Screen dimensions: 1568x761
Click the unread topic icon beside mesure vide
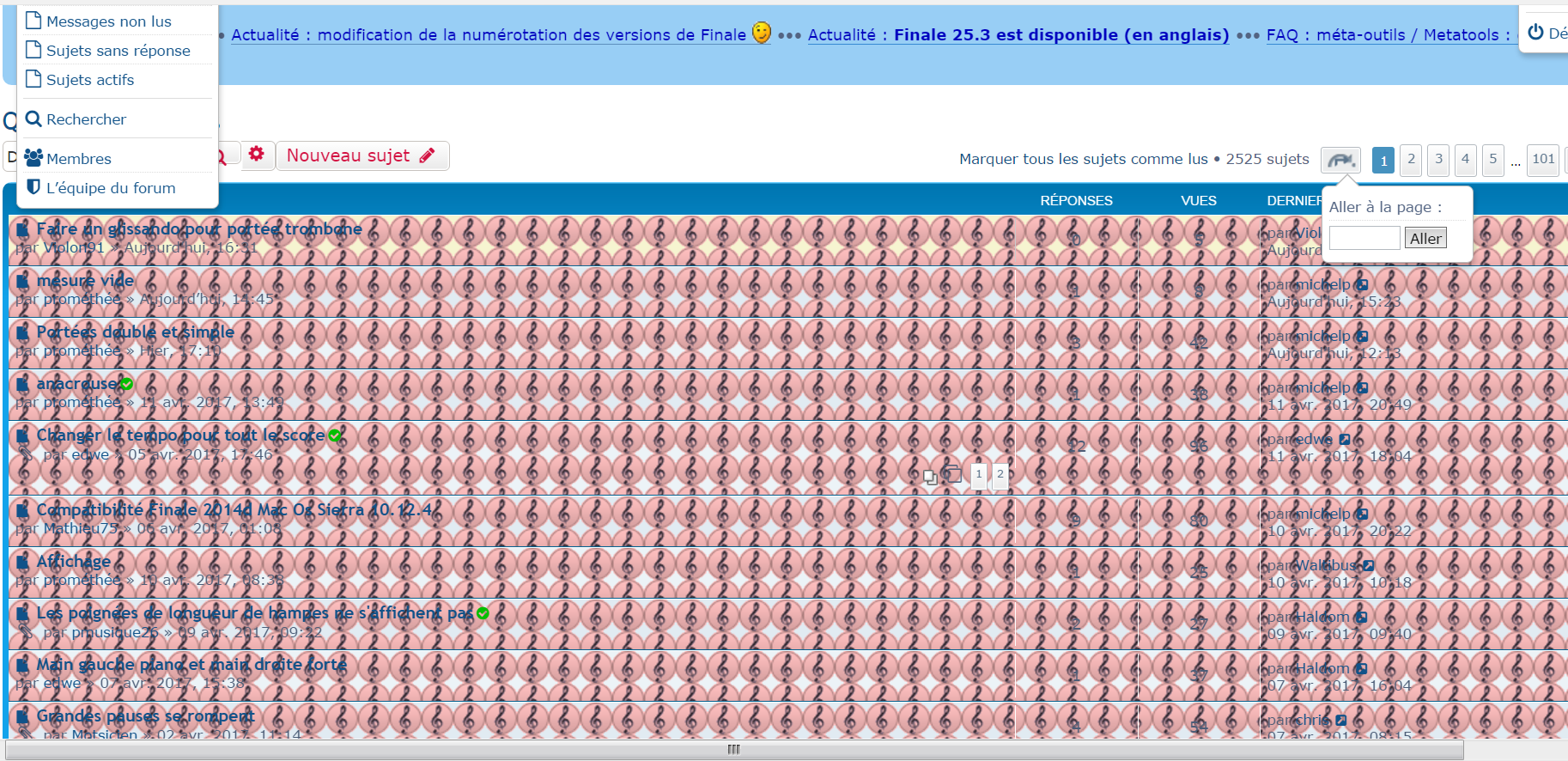pyautogui.click(x=22, y=281)
